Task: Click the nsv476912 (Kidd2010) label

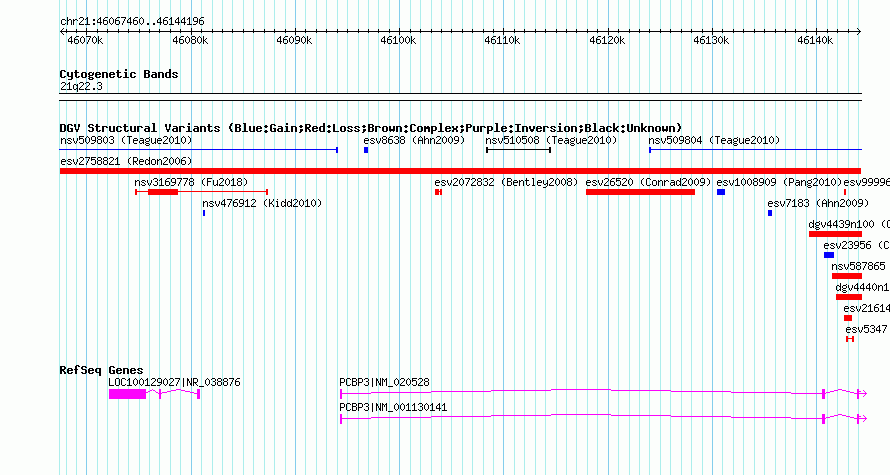Action: click(x=262, y=203)
